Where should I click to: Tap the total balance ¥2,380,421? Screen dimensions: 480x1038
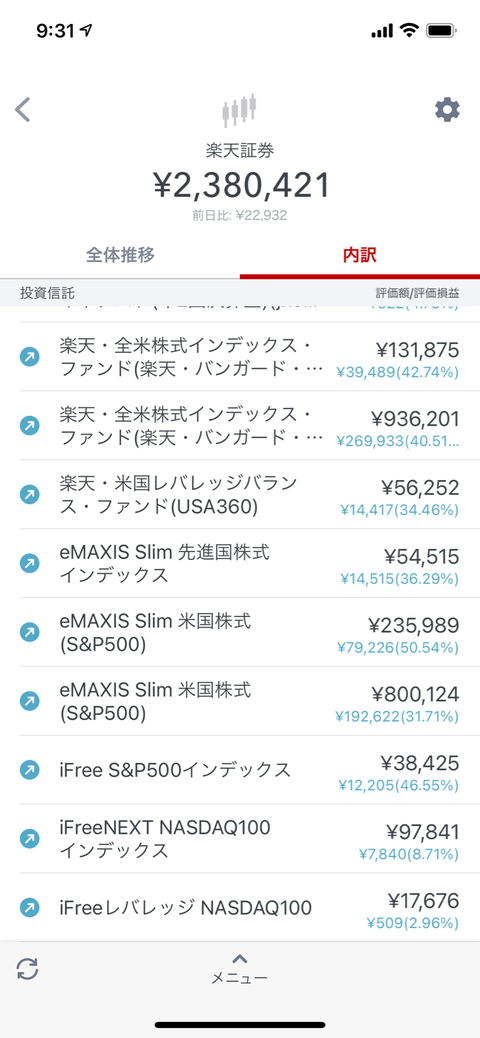241,185
